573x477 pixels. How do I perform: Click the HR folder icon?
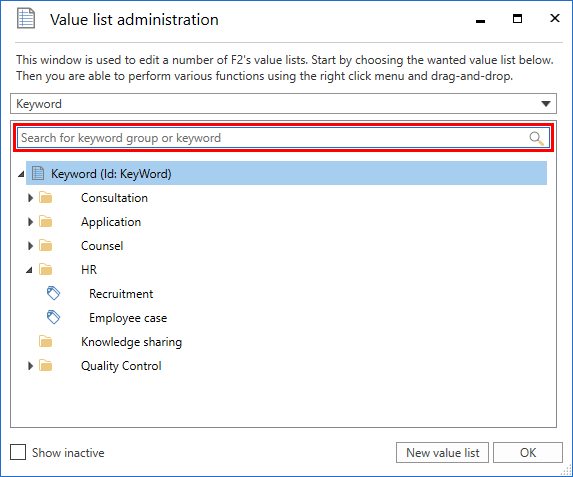coord(46,270)
